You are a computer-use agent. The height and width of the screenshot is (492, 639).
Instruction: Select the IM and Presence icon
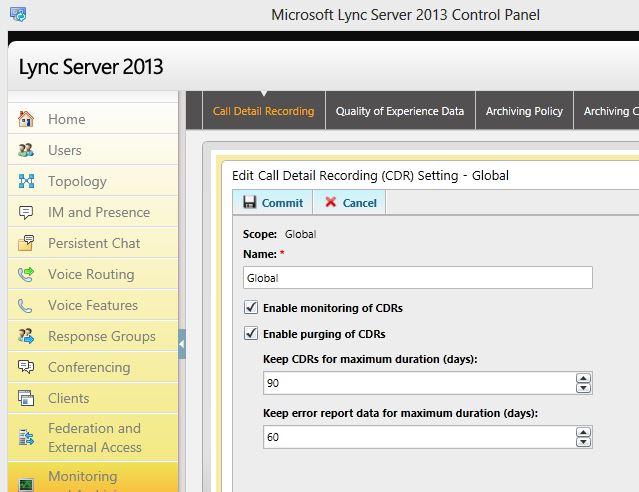pyautogui.click(x=26, y=212)
